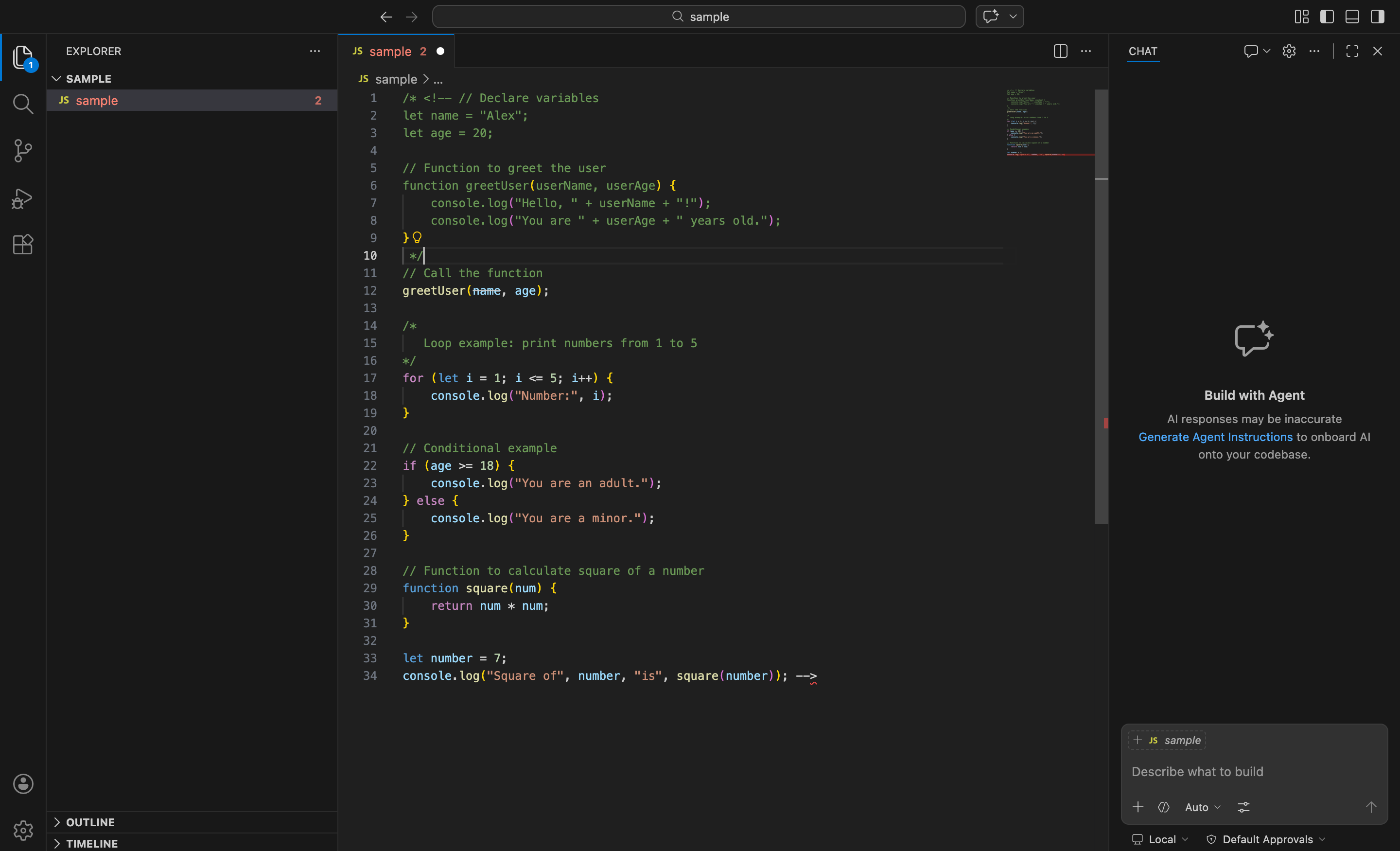
Task: Open the Source Control view
Action: tap(23, 151)
